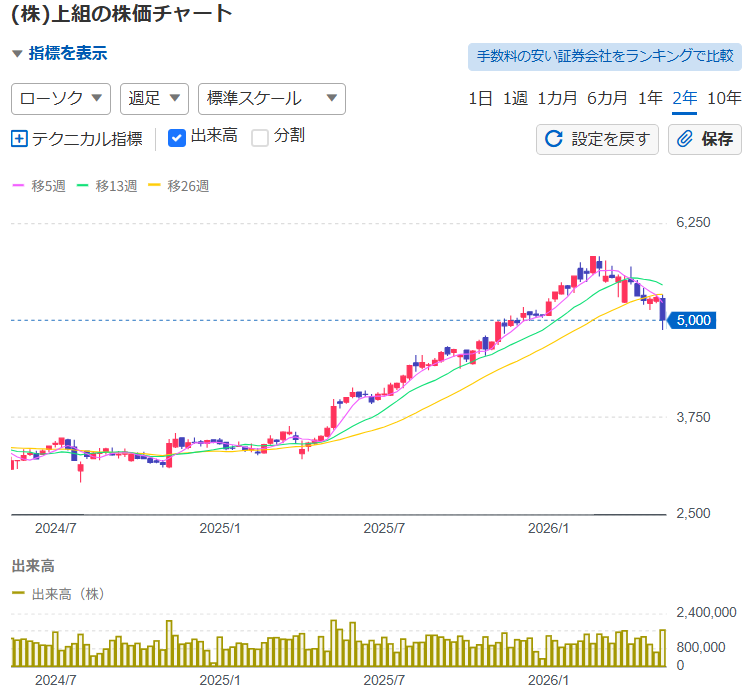
Task: Open the 標準スケール scale dropdown
Action: point(272,99)
